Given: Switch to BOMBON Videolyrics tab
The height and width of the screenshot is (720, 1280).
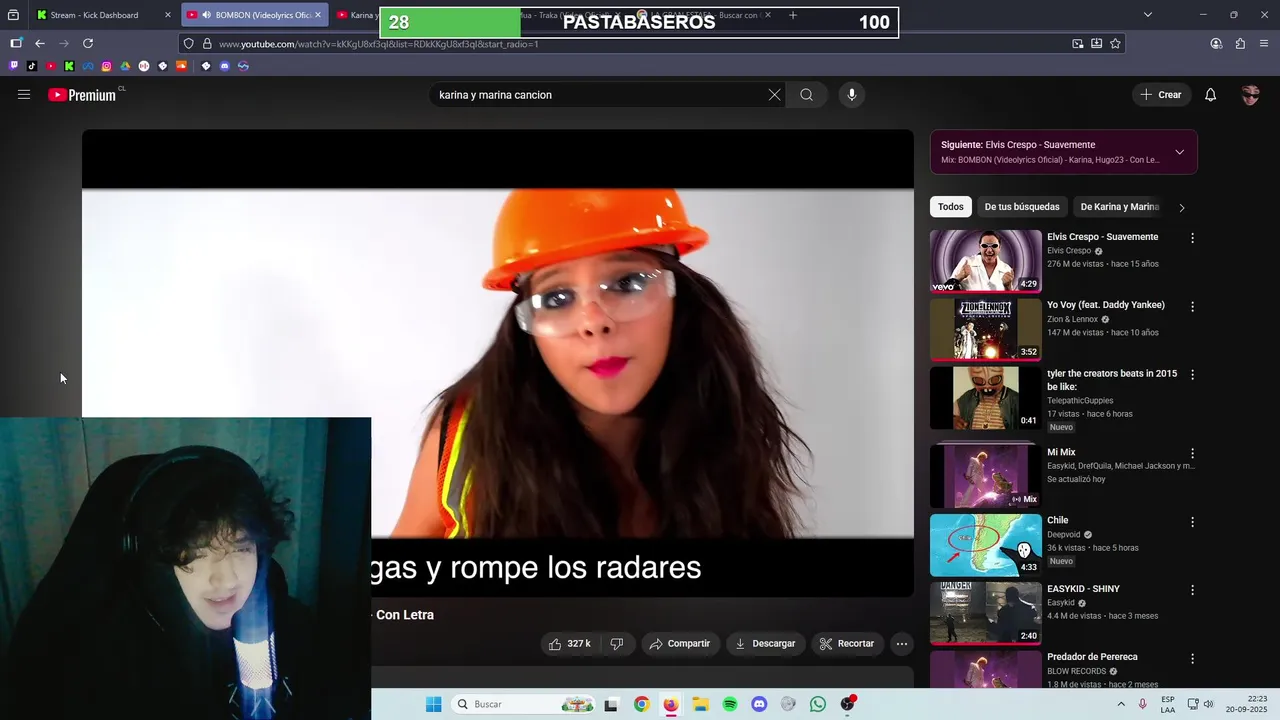Looking at the screenshot, I should click(x=255, y=15).
